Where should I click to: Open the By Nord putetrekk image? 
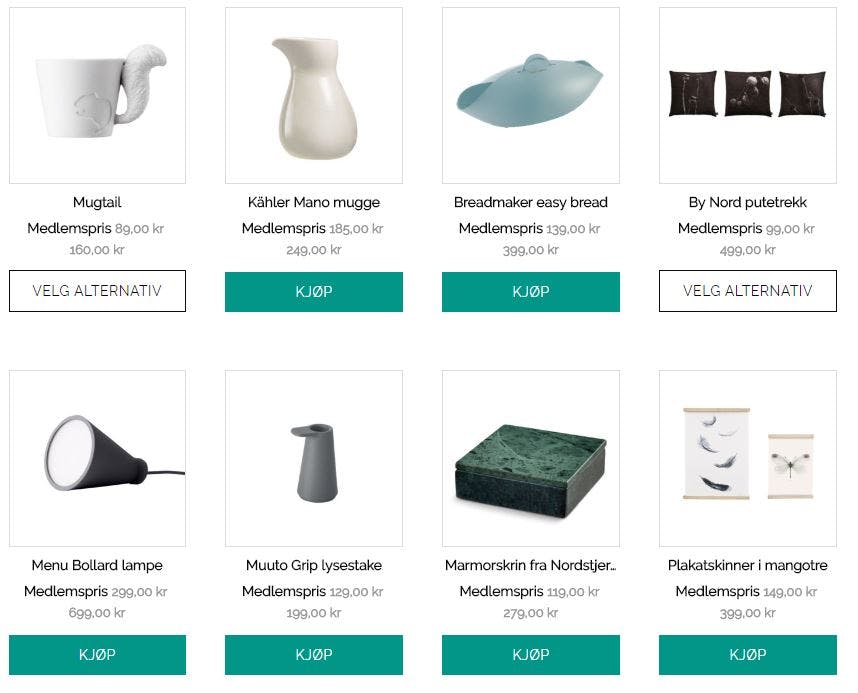(748, 95)
